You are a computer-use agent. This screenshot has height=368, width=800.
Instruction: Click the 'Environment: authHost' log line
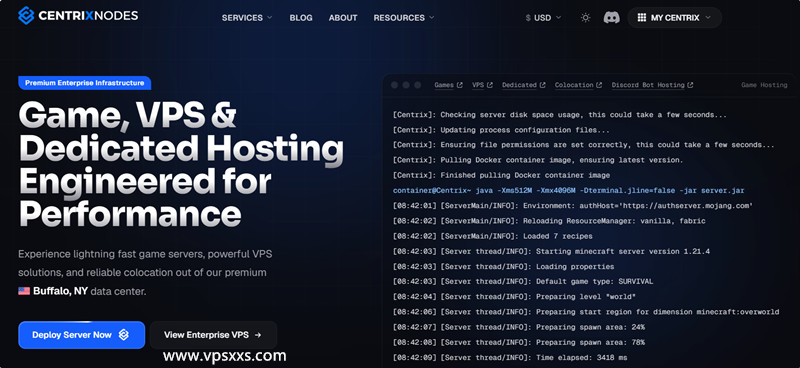573,206
